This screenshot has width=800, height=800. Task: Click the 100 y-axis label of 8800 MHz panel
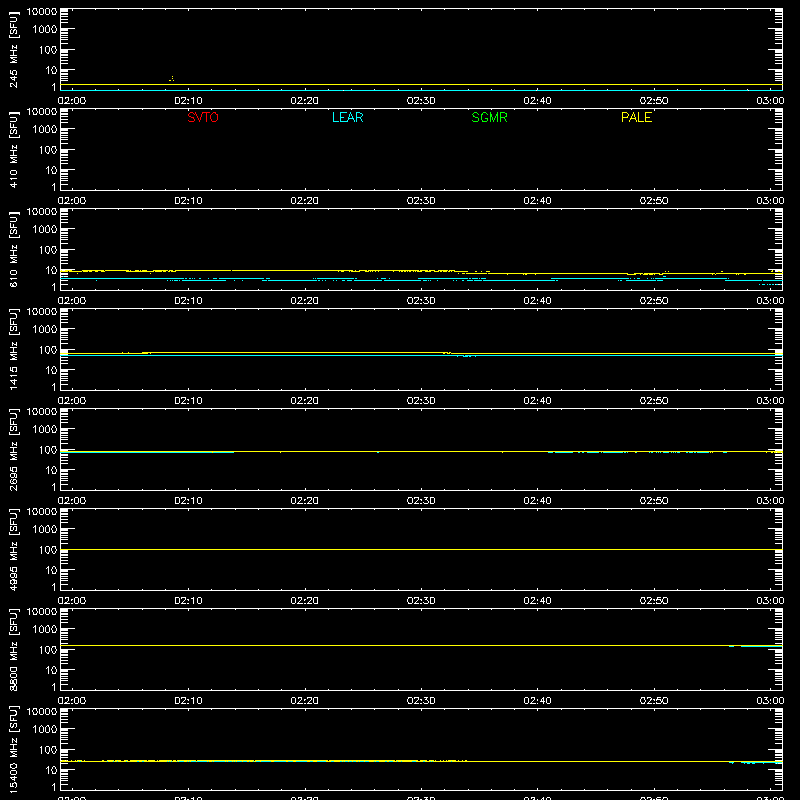click(48, 649)
